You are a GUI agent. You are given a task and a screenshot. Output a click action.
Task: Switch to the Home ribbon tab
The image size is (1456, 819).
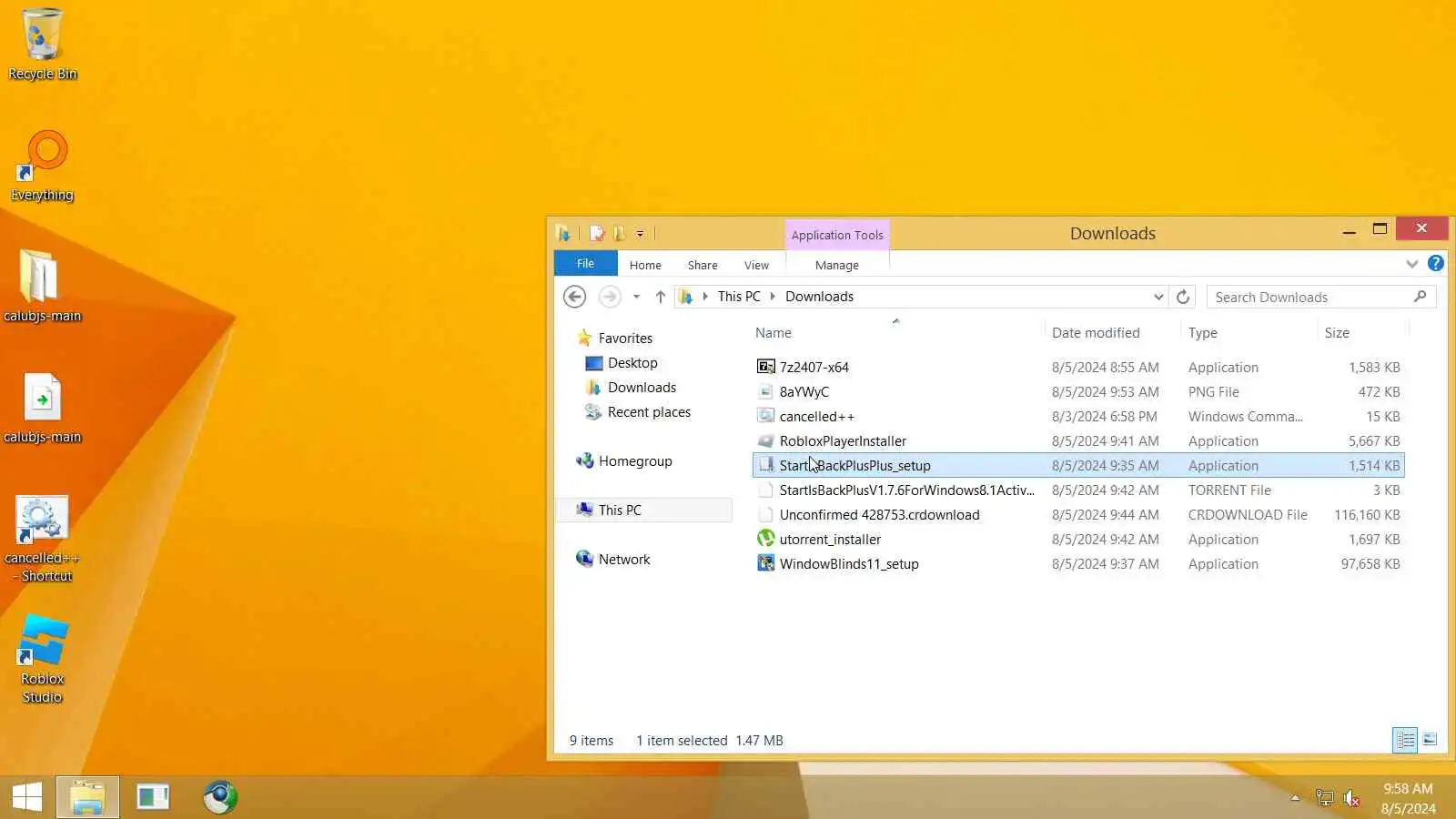645,265
